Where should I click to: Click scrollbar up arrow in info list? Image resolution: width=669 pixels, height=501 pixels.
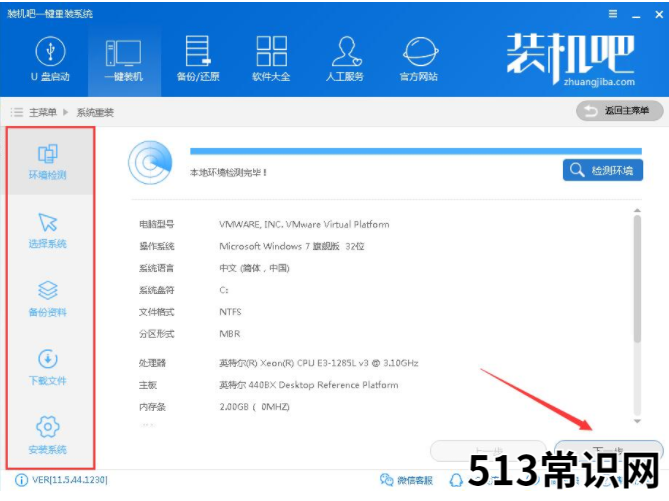(x=637, y=210)
